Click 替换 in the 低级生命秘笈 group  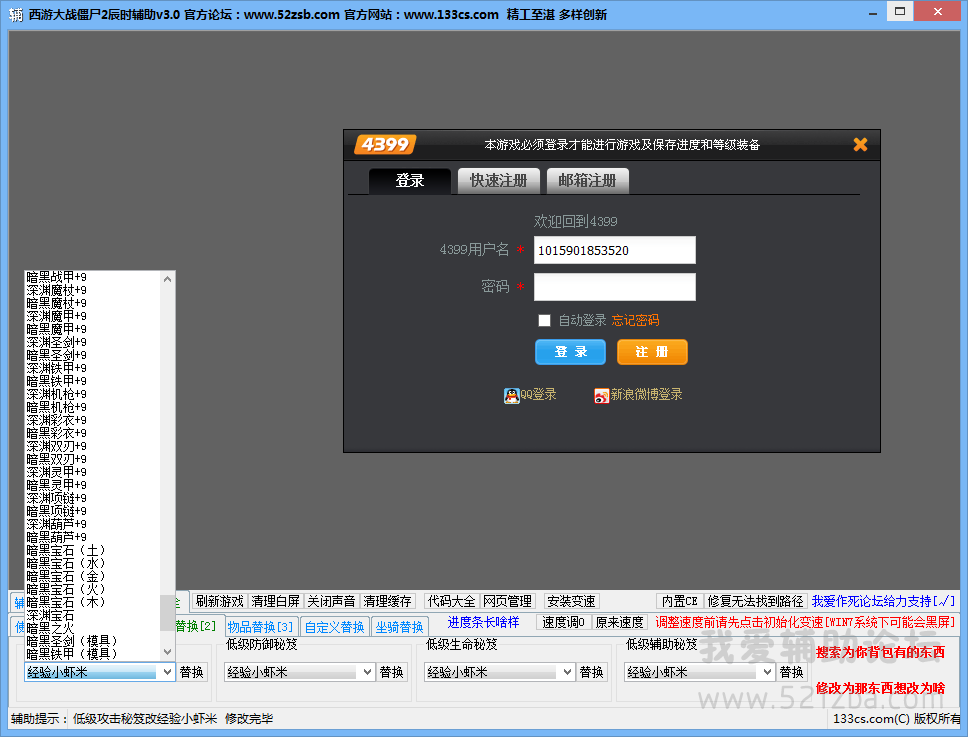pyautogui.click(x=591, y=672)
